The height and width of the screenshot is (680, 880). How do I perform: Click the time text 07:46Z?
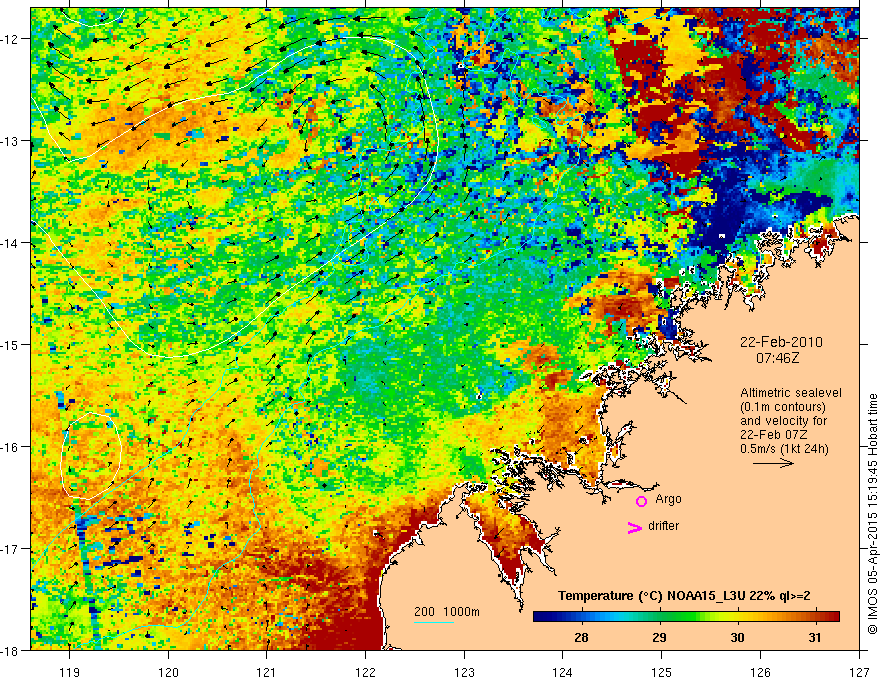point(777,357)
